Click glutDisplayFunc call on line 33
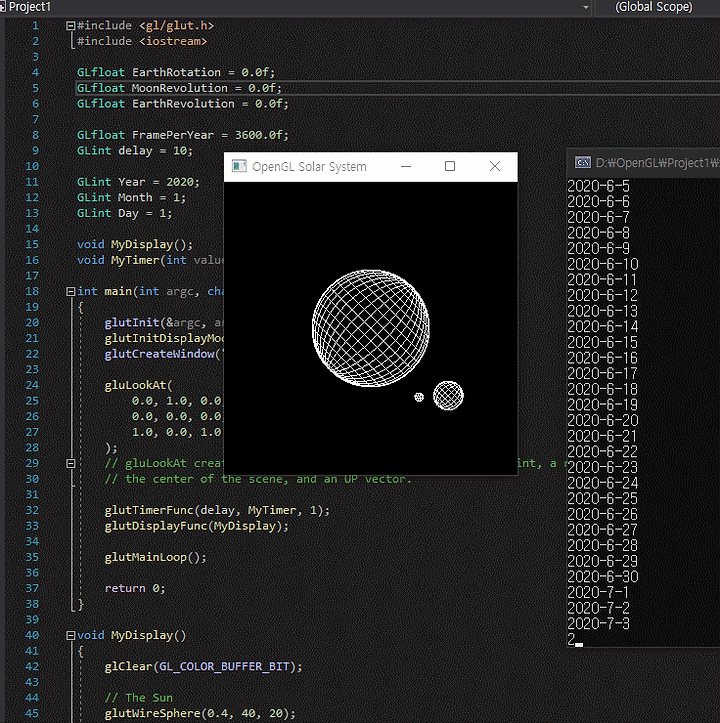This screenshot has height=723, width=720. point(196,526)
